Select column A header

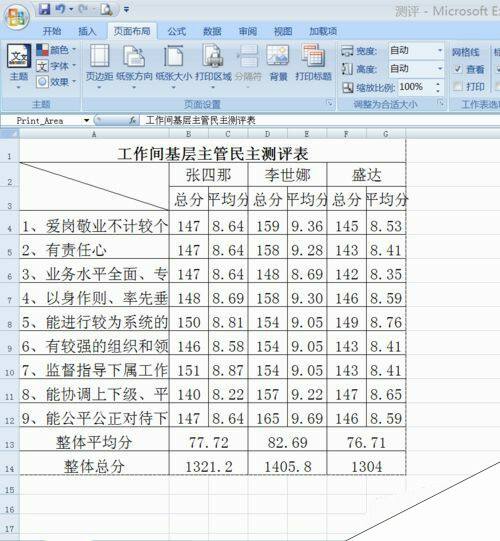tap(94, 134)
